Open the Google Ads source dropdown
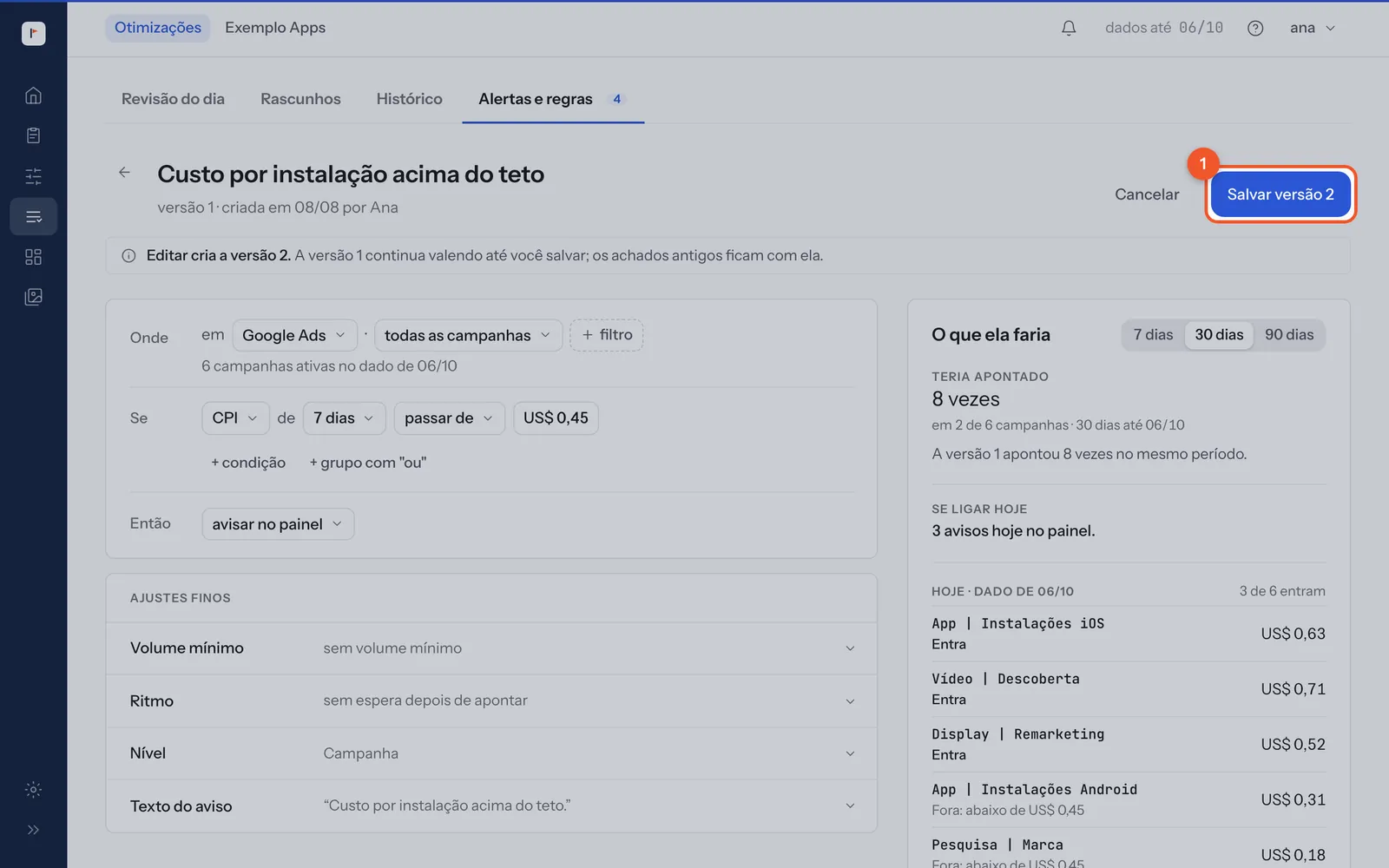 294,335
